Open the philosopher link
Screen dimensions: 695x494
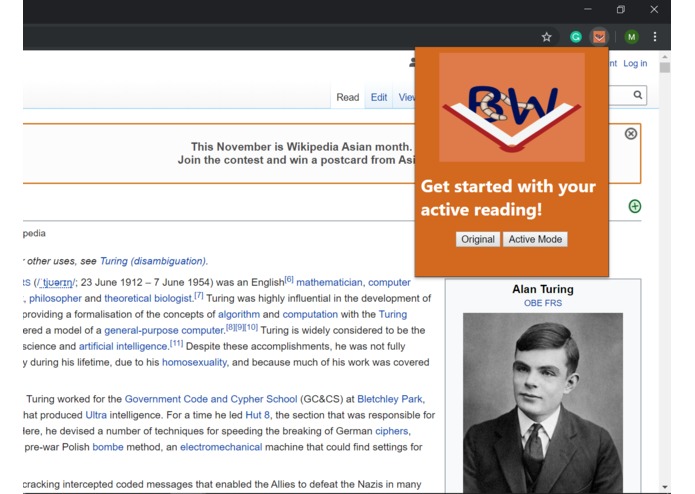tap(55, 298)
